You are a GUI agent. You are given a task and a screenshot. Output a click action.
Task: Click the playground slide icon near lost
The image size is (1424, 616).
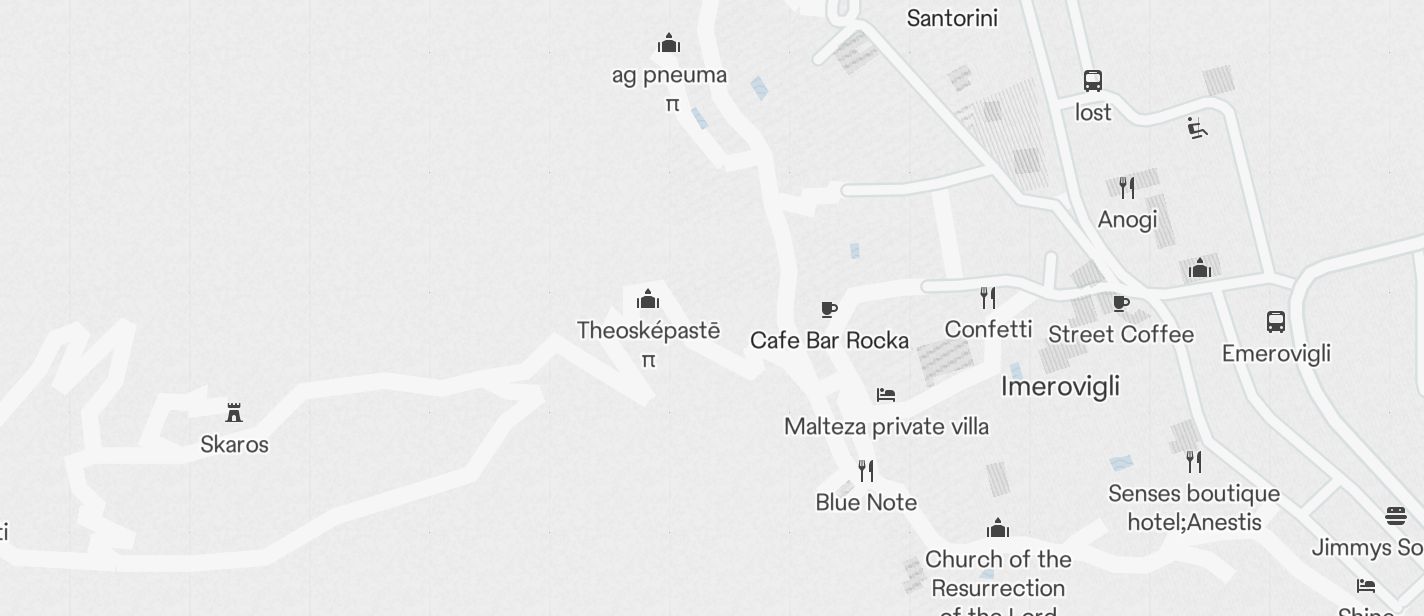(1197, 128)
